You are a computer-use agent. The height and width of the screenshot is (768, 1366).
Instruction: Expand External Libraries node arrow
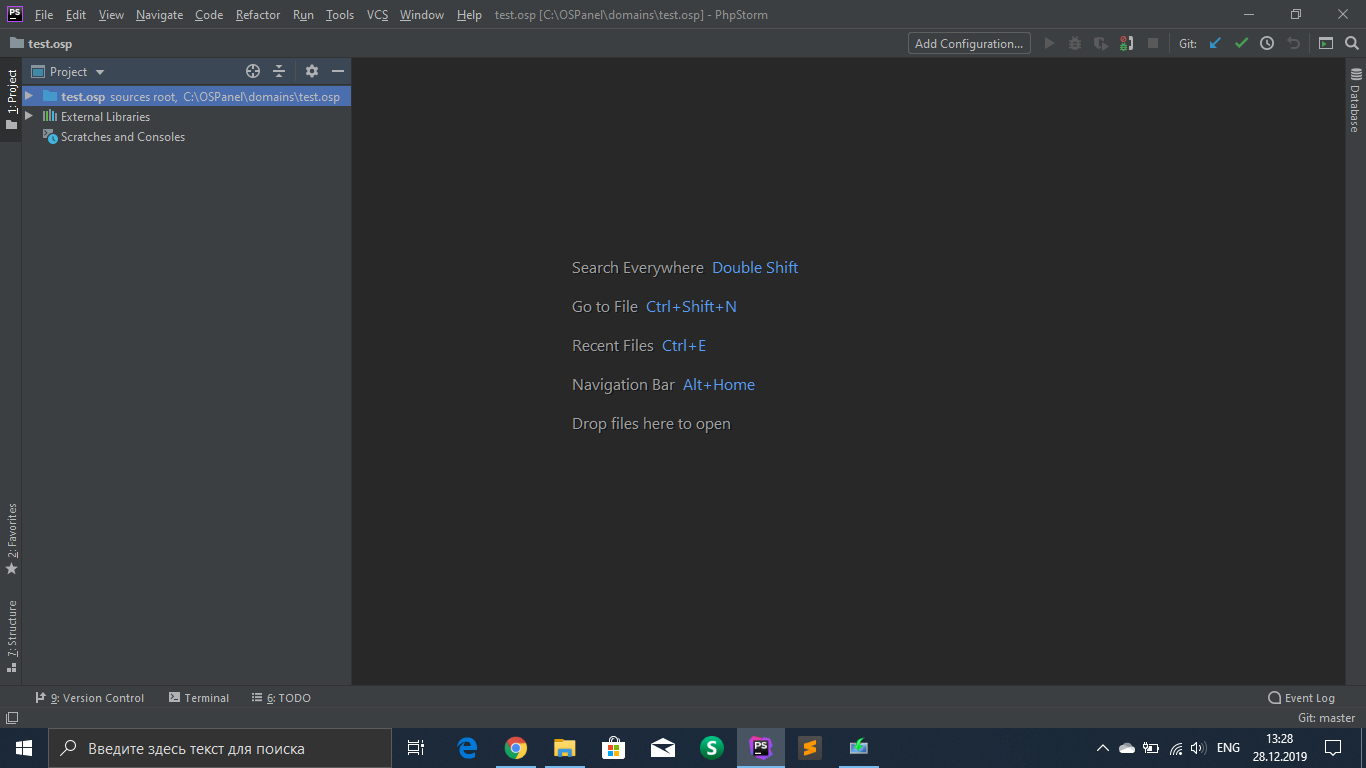coord(29,116)
